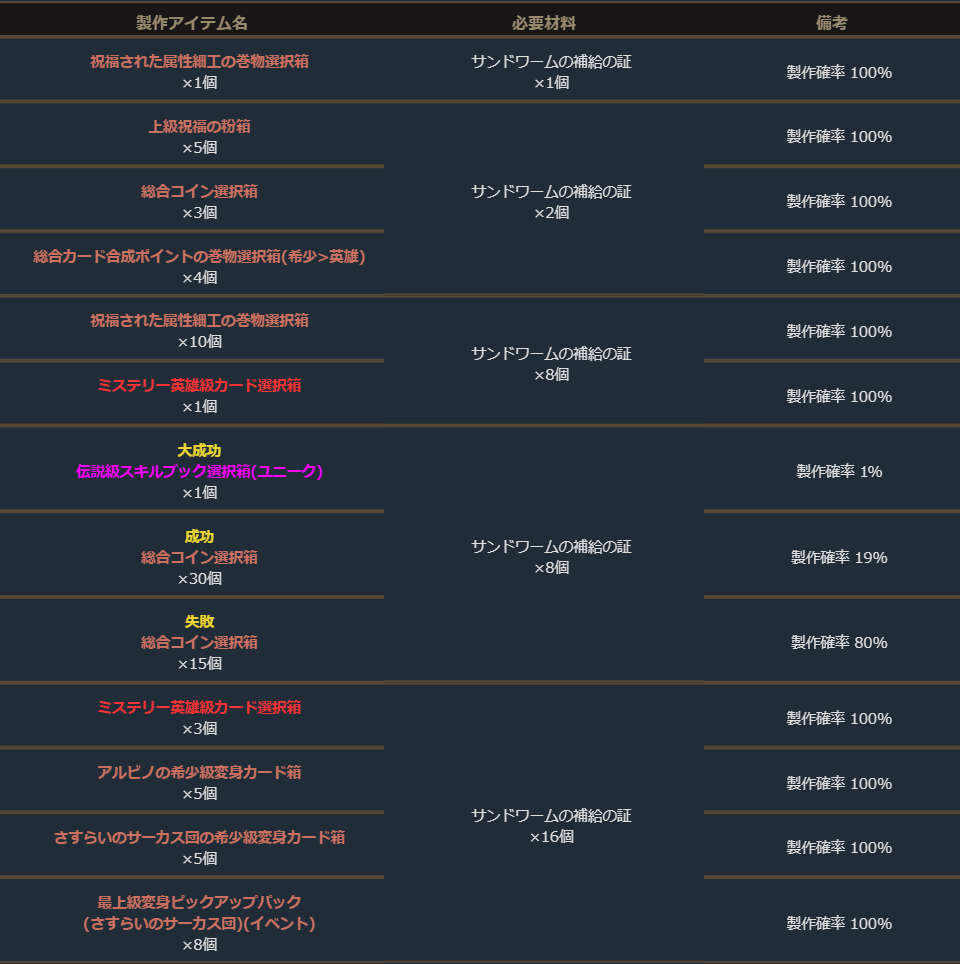Screen dimensions: 960x964
Task: Click the yellow 失敗 result label
Action: coord(199,621)
